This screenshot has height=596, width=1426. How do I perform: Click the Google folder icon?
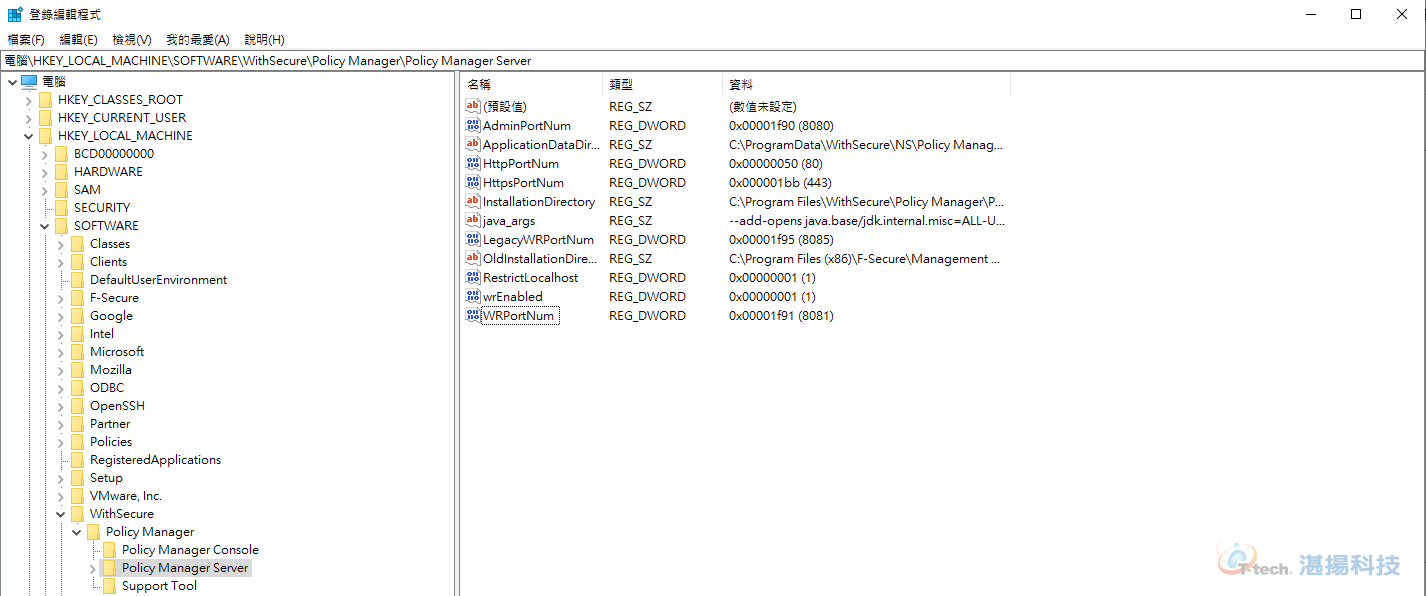[77, 316]
